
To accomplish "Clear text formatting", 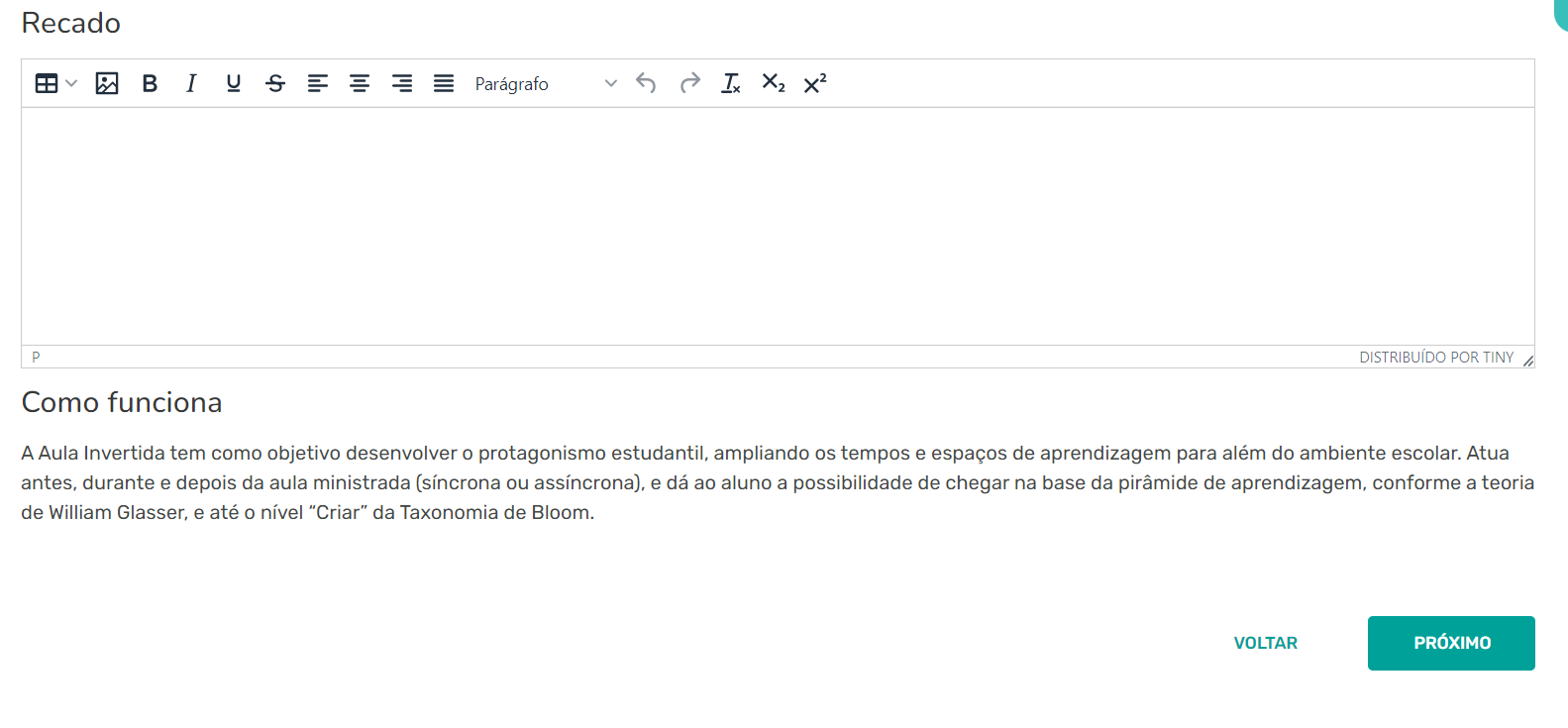I will point(731,83).
